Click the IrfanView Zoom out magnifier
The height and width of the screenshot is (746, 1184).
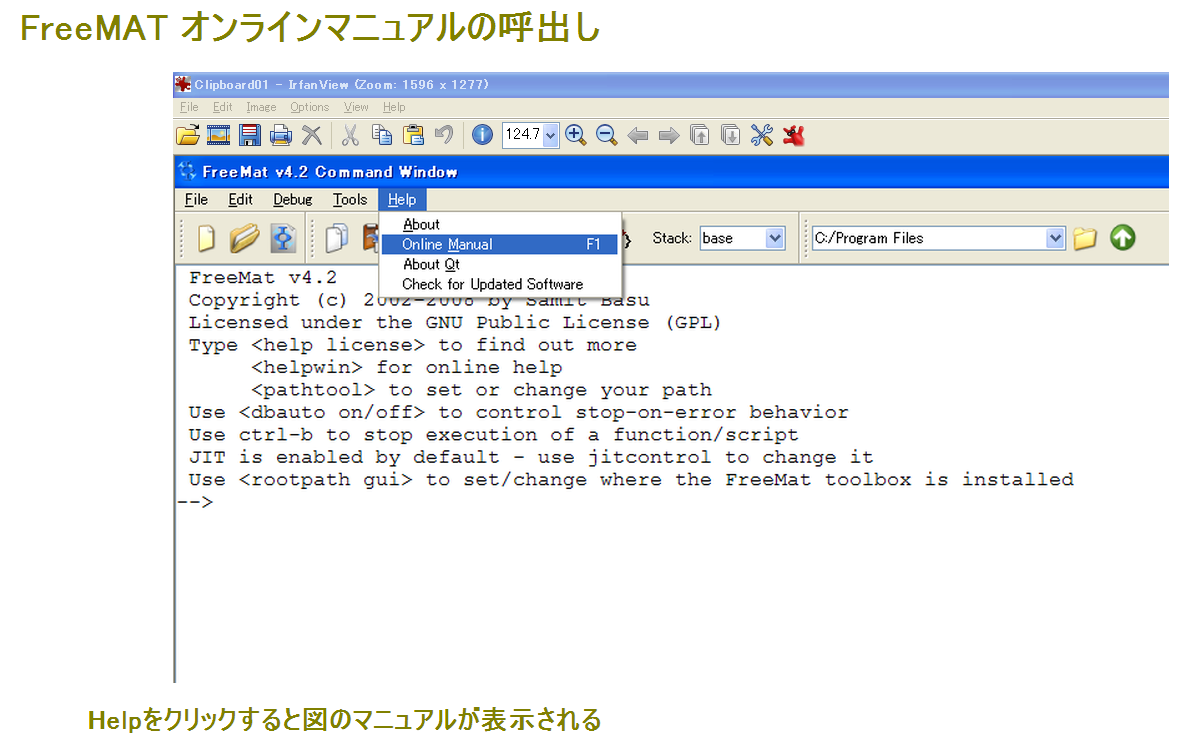point(606,135)
